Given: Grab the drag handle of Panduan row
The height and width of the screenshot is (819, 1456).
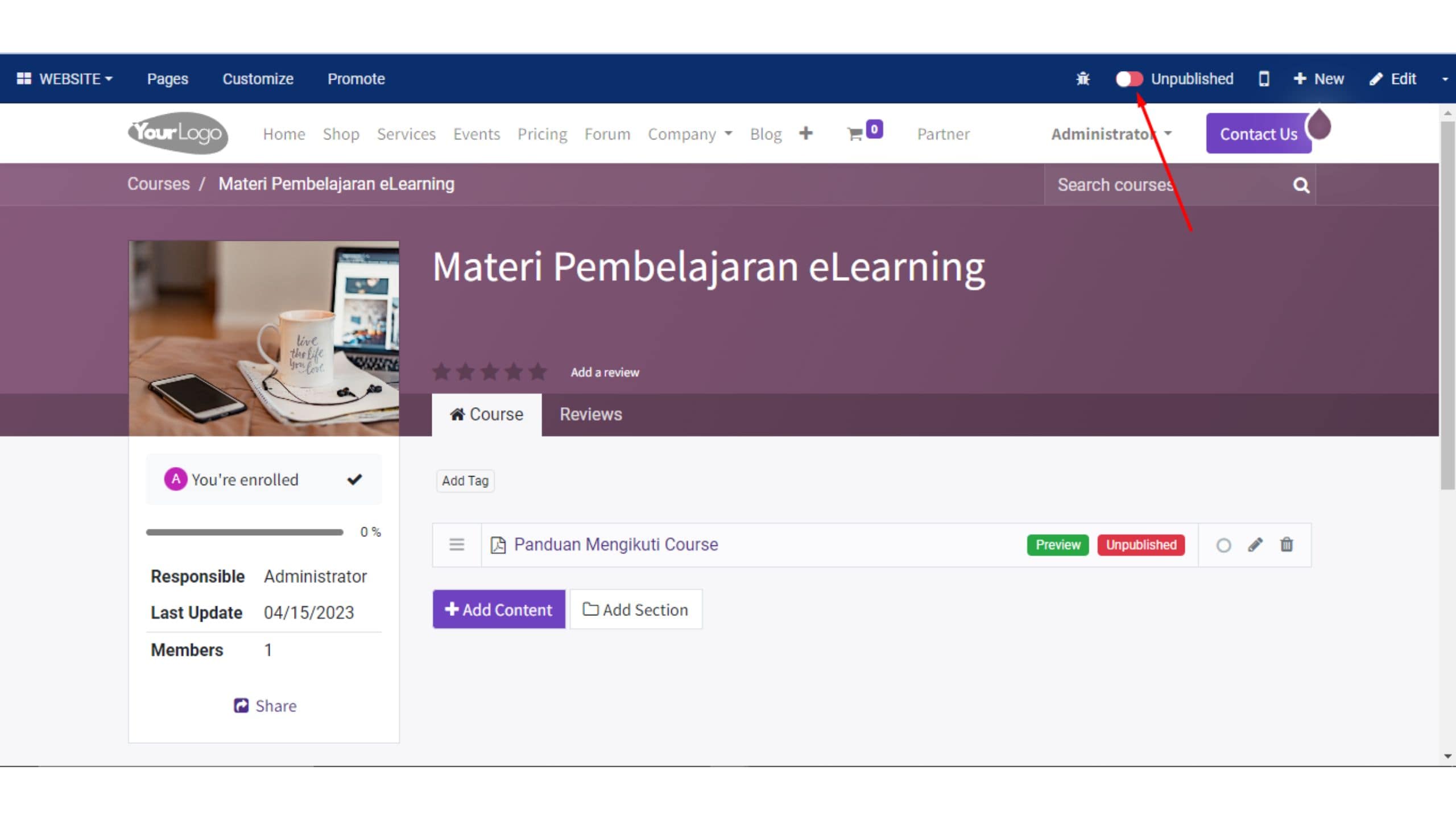Looking at the screenshot, I should pyautogui.click(x=457, y=545).
